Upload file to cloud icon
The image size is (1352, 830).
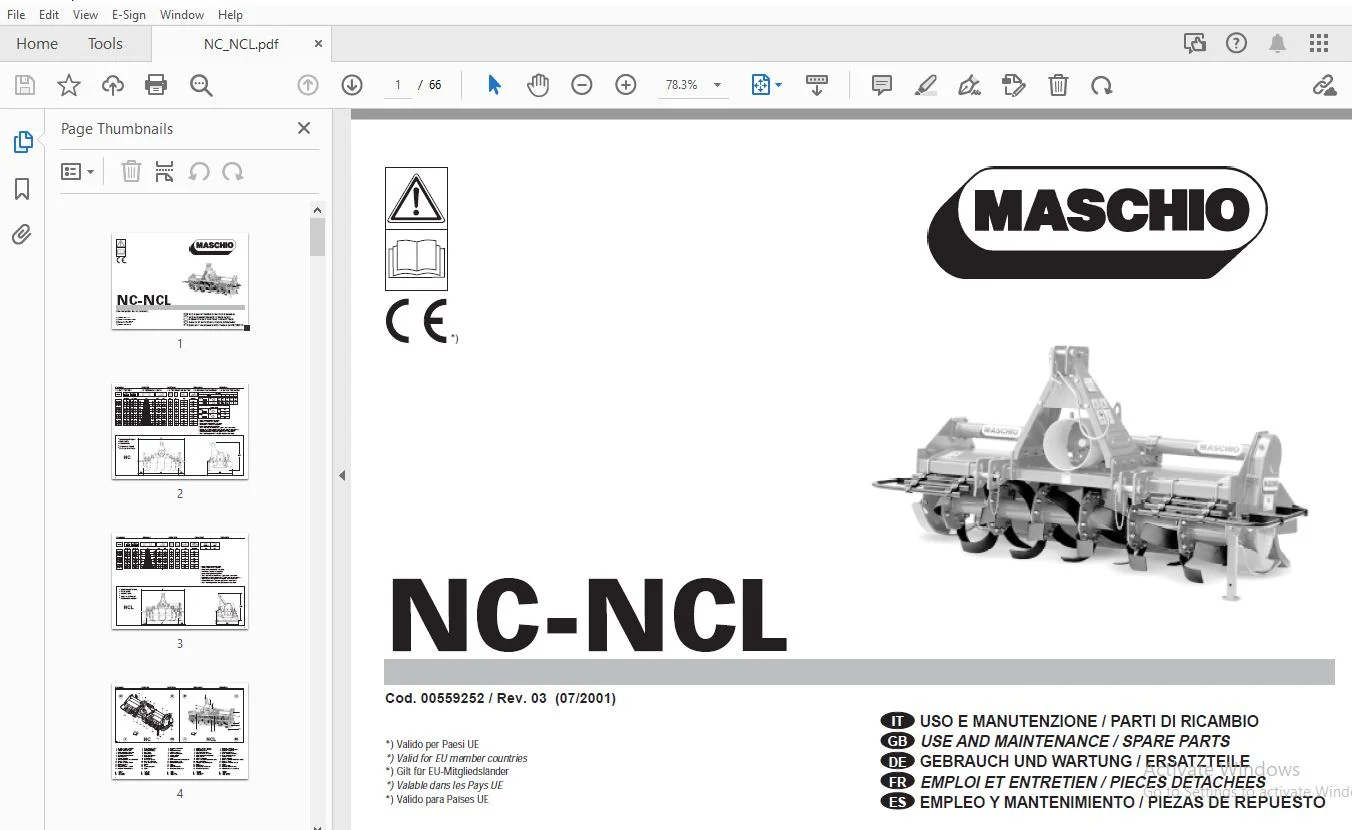[x=113, y=86]
